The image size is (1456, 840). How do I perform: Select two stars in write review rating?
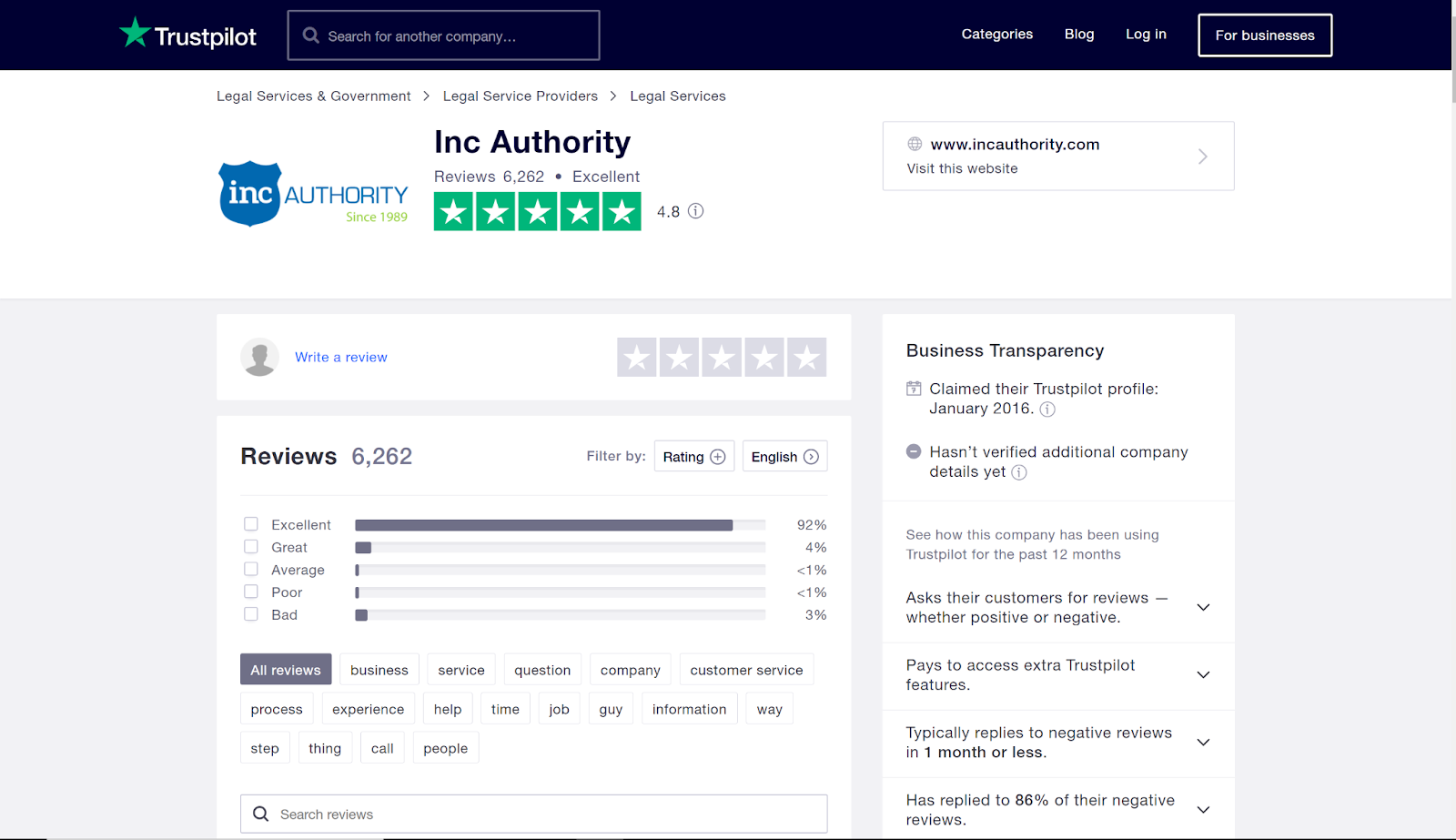[x=679, y=358]
